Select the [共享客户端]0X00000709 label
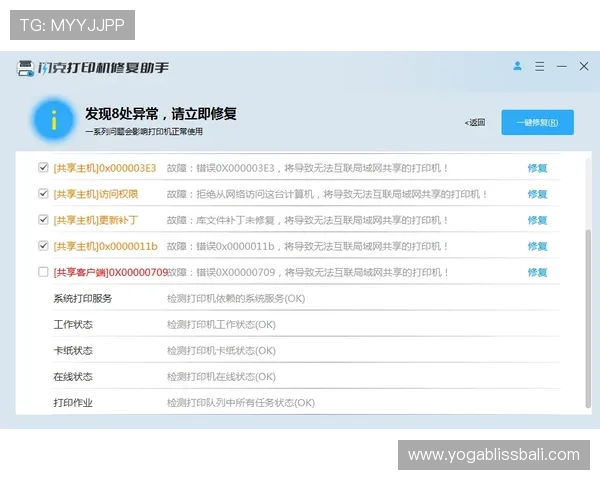This screenshot has width=600, height=480. click(111, 272)
